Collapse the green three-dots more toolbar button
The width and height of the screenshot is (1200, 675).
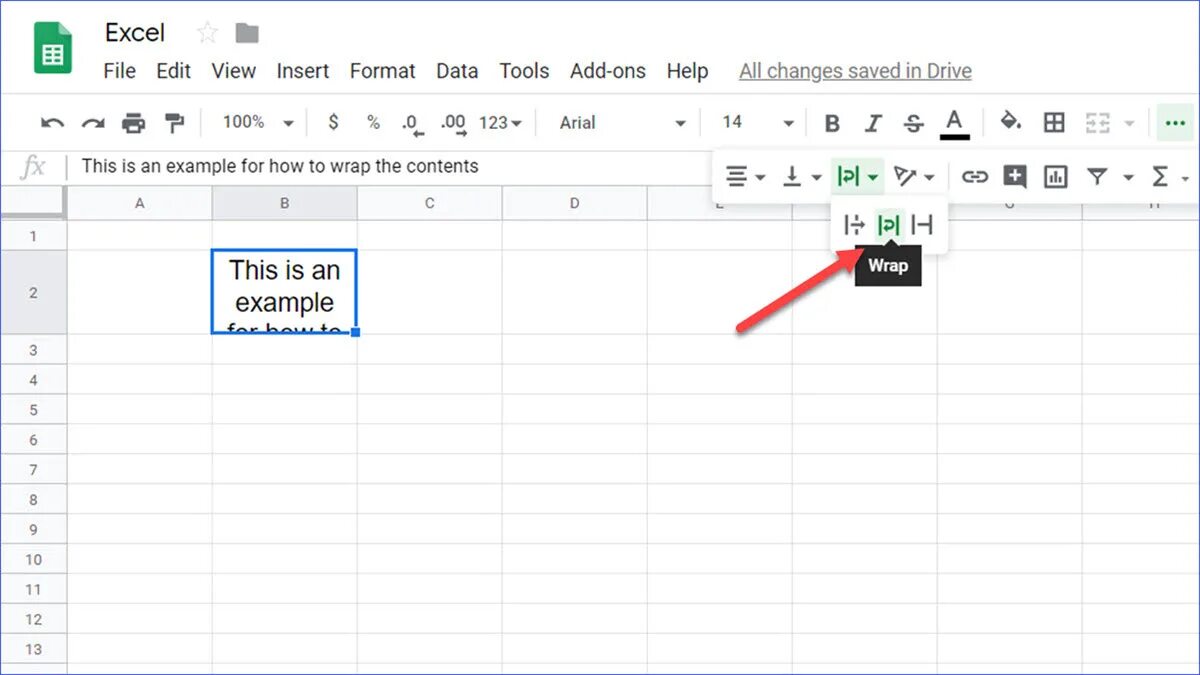tap(1173, 123)
